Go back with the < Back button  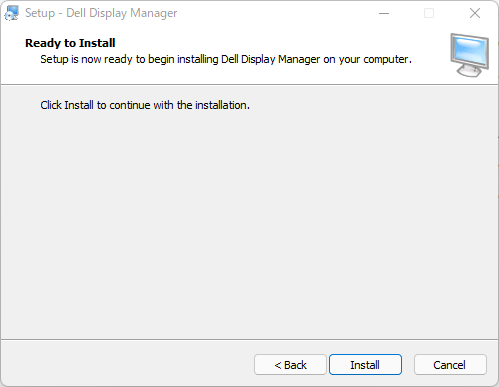pyautogui.click(x=290, y=365)
